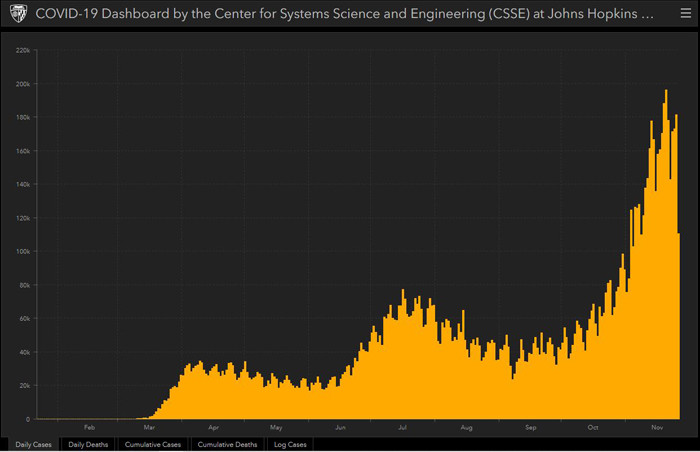Click the 100k label on the y-axis
The height and width of the screenshot is (452, 700).
click(x=24, y=251)
